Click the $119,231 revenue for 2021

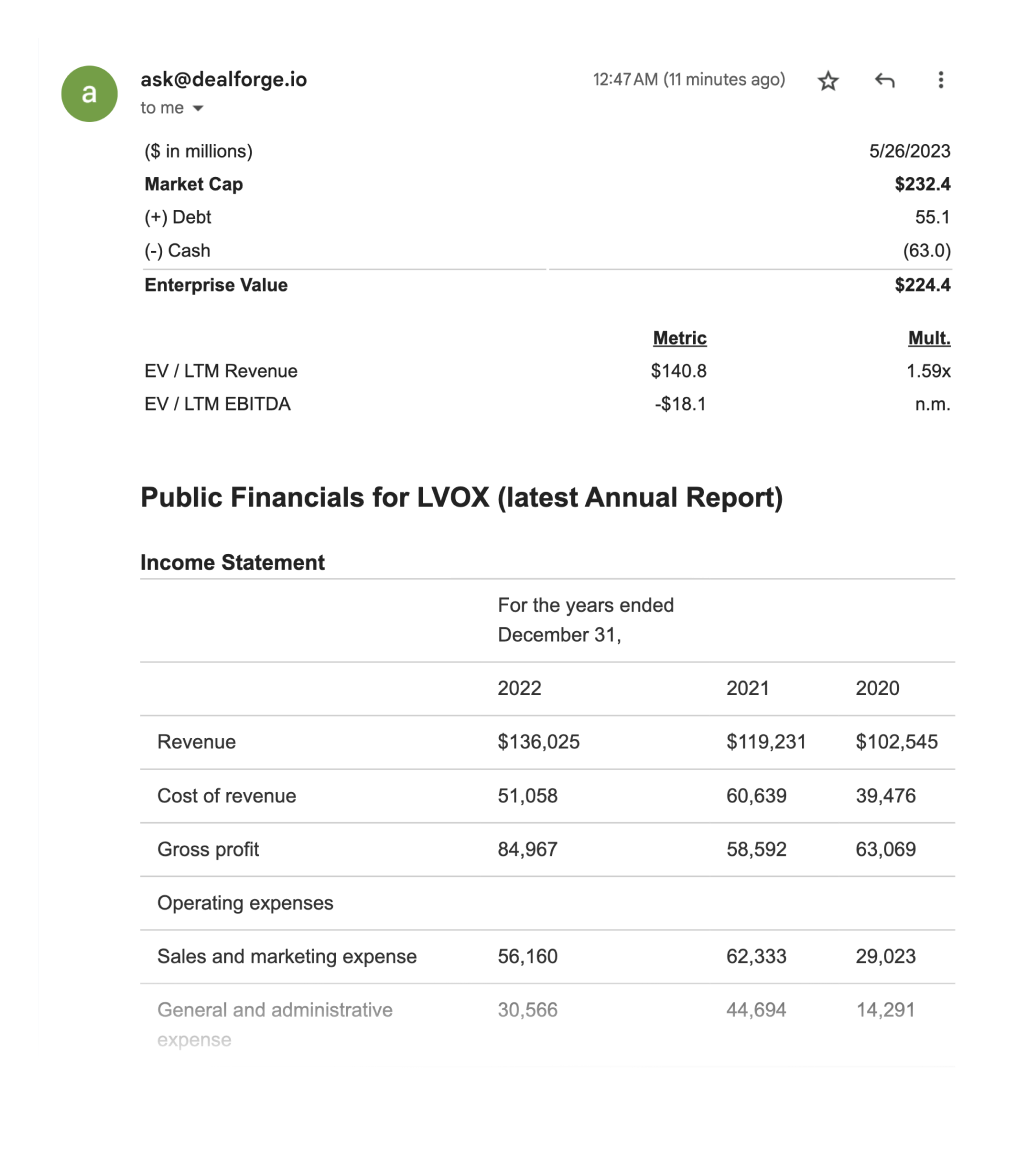point(766,742)
